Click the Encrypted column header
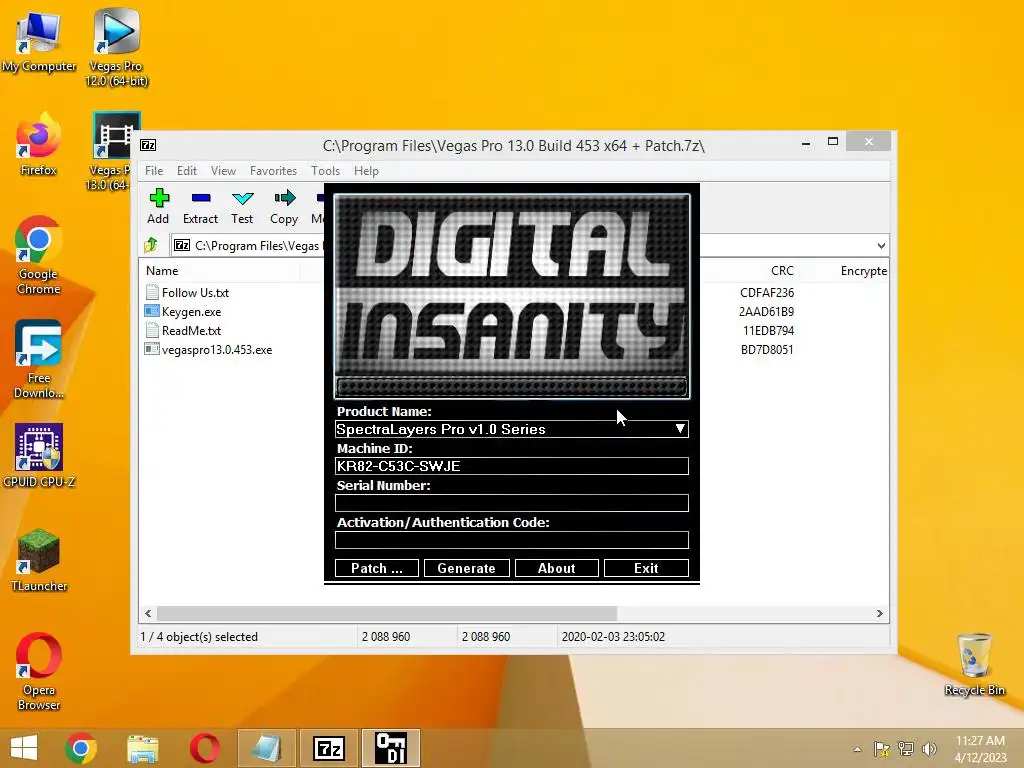 point(863,270)
